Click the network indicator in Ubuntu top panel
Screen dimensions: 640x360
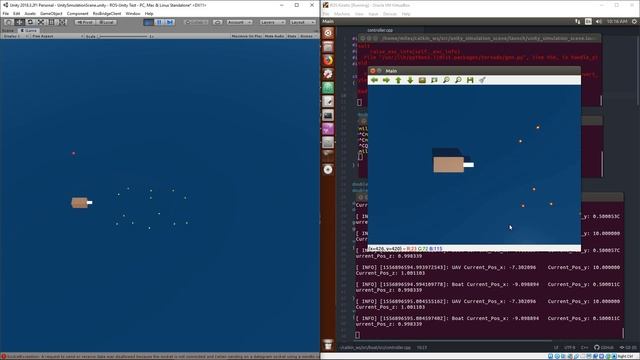tap(578, 21)
